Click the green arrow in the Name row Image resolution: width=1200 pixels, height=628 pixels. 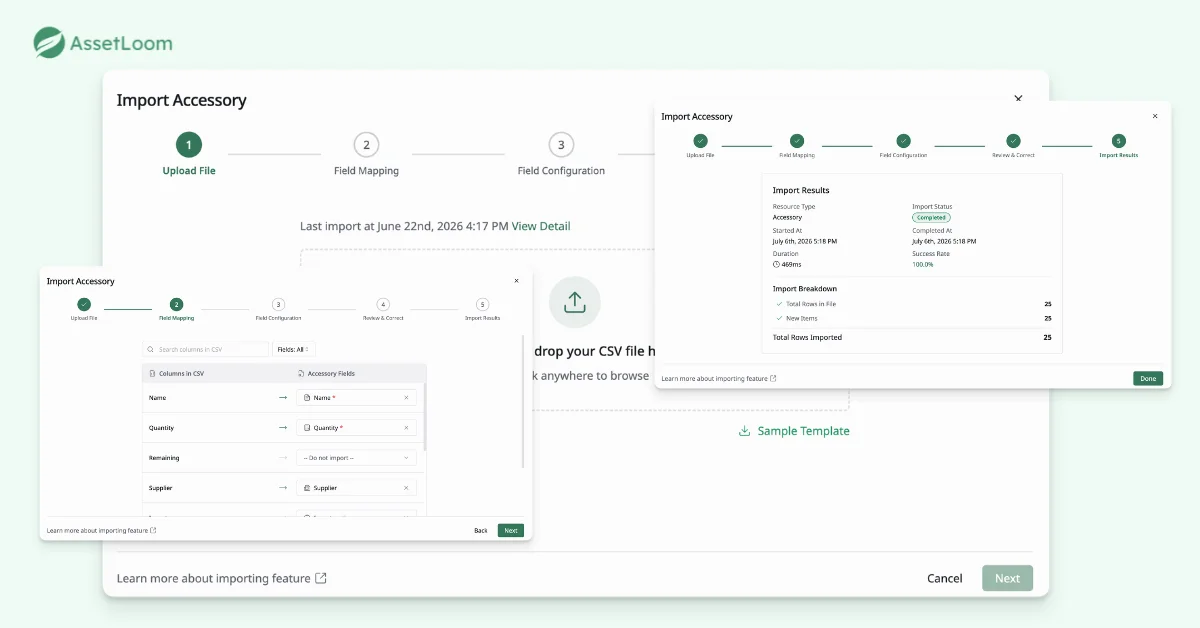(283, 398)
